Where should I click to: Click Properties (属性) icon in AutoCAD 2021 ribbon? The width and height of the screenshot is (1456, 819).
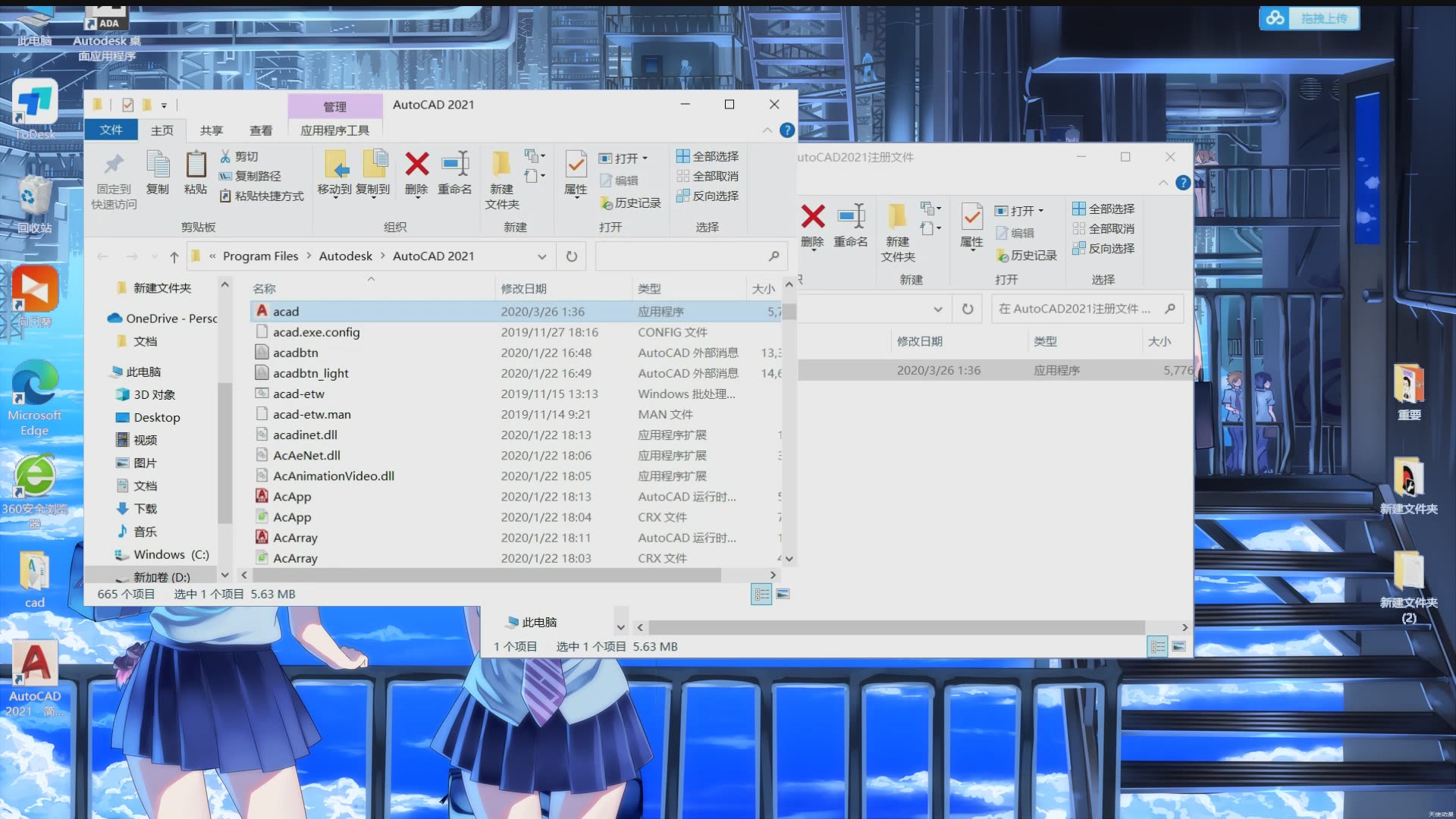(576, 165)
